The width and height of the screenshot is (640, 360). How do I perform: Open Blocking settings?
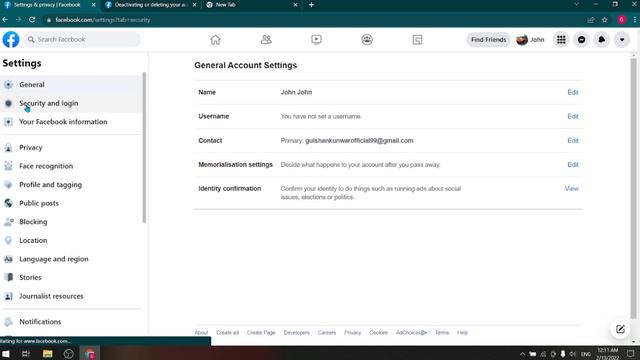coord(71,222)
